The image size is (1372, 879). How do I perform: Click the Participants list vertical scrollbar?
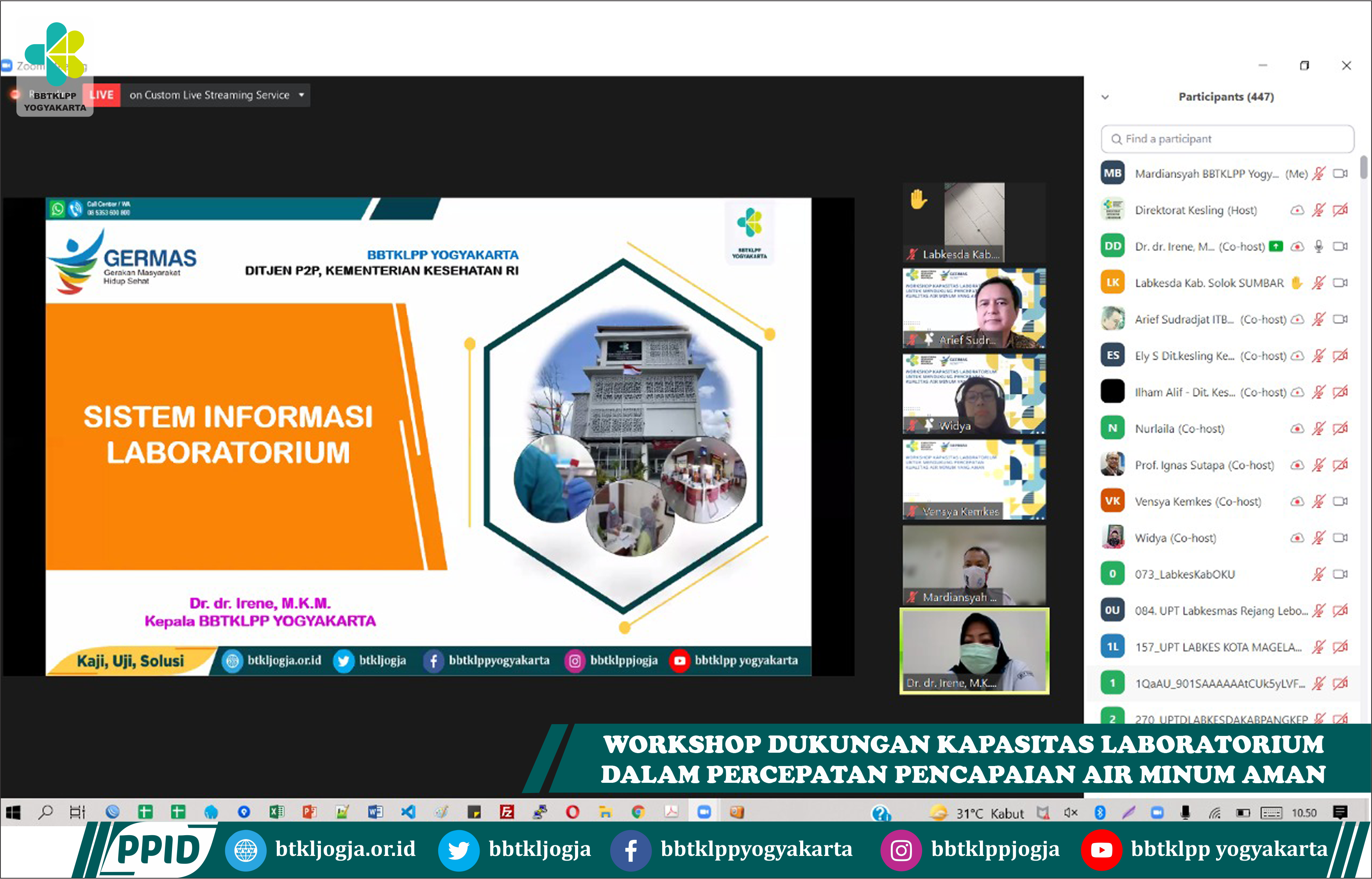(x=1363, y=167)
